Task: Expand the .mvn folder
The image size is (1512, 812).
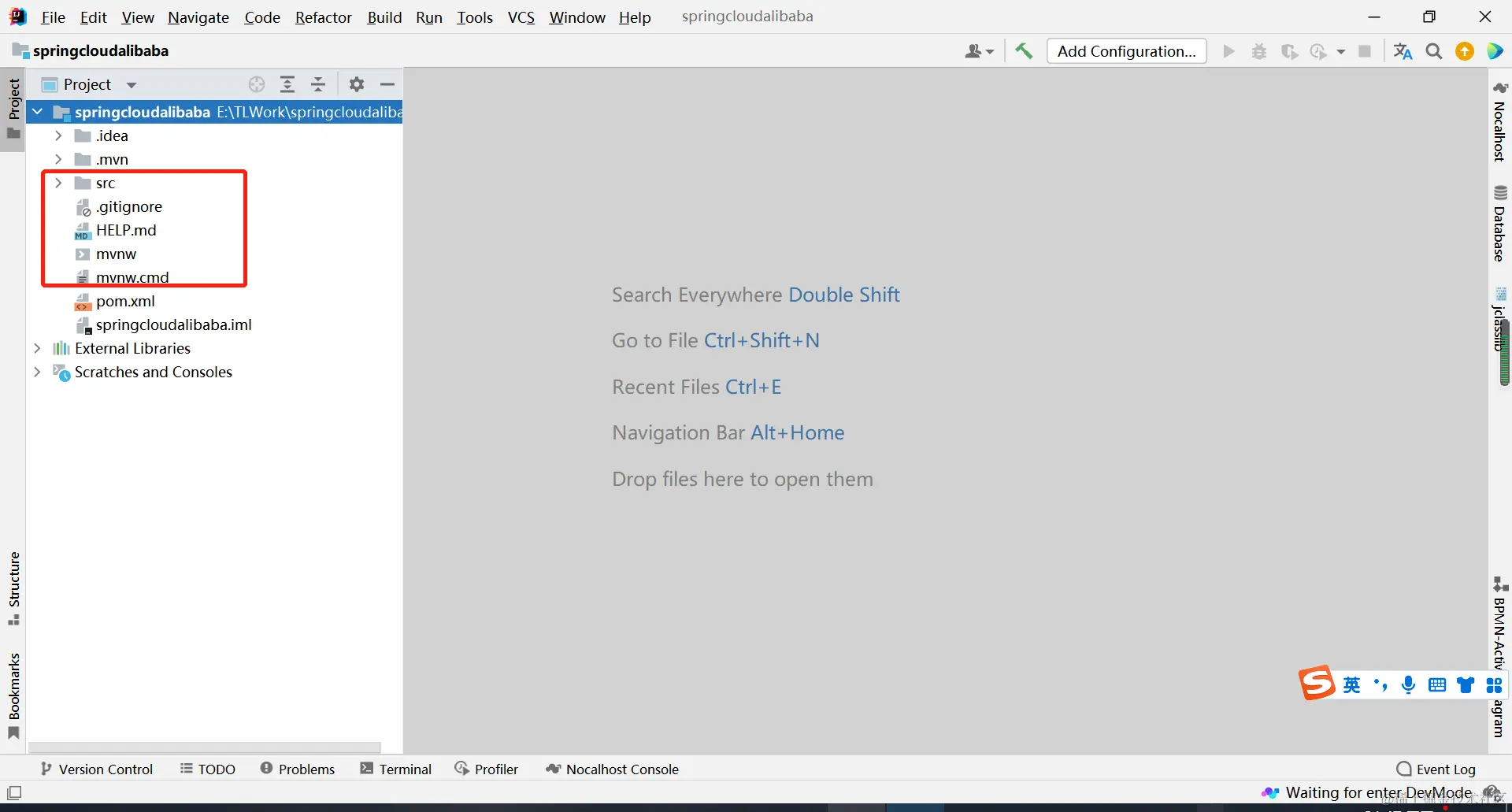Action: coord(58,159)
